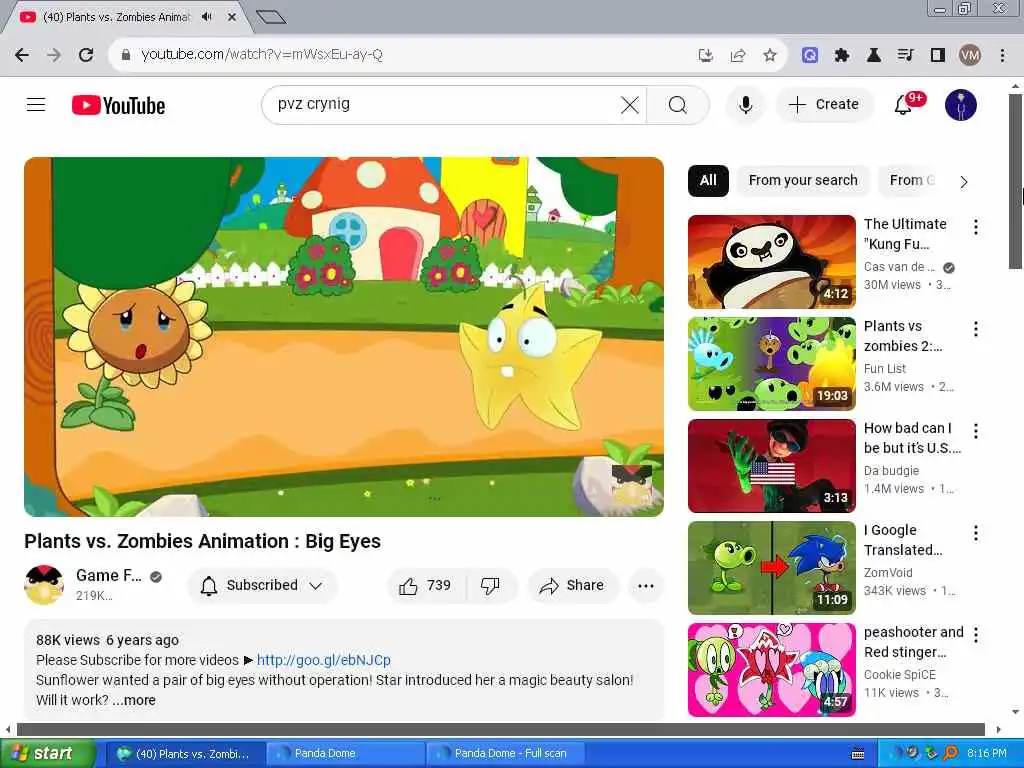
Task: Open a new browser tab
Action: point(271,17)
